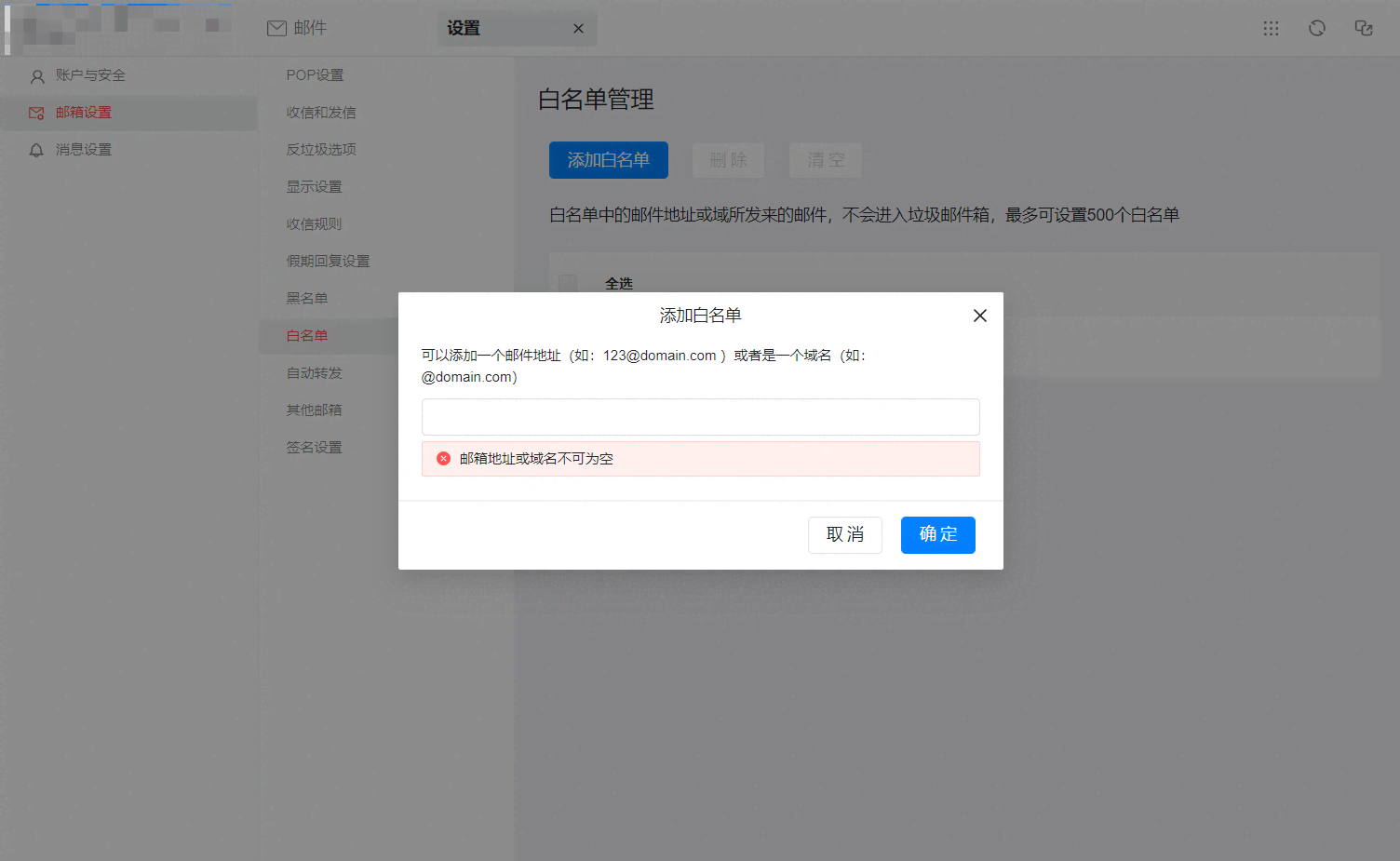The image size is (1400, 861).
Task: Click the 邮箱地址或域名不可为空 error message
Action: [536, 458]
